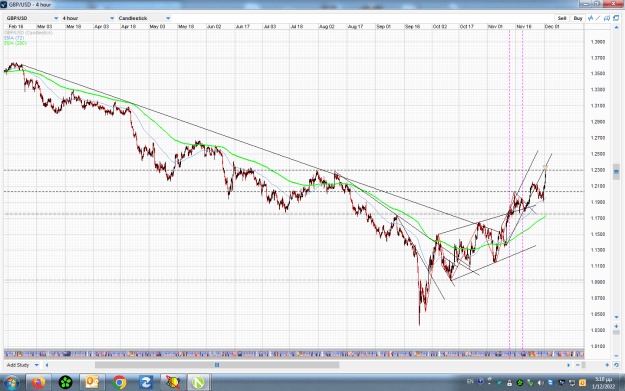Screen dimensions: 625x391
Task: Select the trend line drawing tool
Action: (598, 18)
